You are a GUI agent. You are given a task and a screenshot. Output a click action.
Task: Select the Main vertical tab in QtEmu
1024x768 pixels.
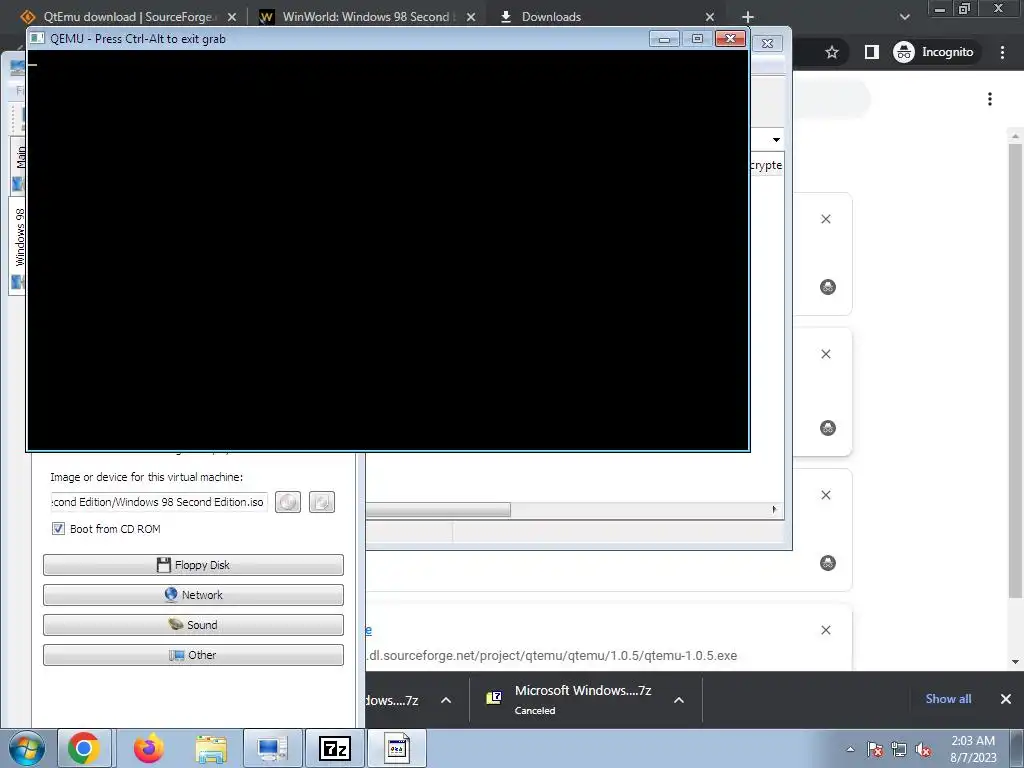pos(19,165)
